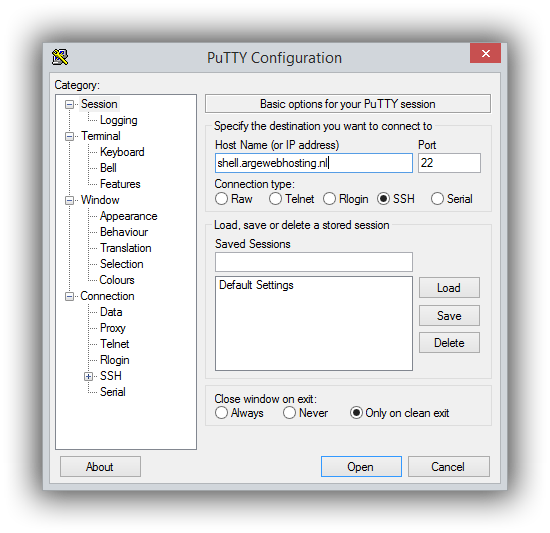Click the Load button
The height and width of the screenshot is (533, 550).
pos(449,288)
